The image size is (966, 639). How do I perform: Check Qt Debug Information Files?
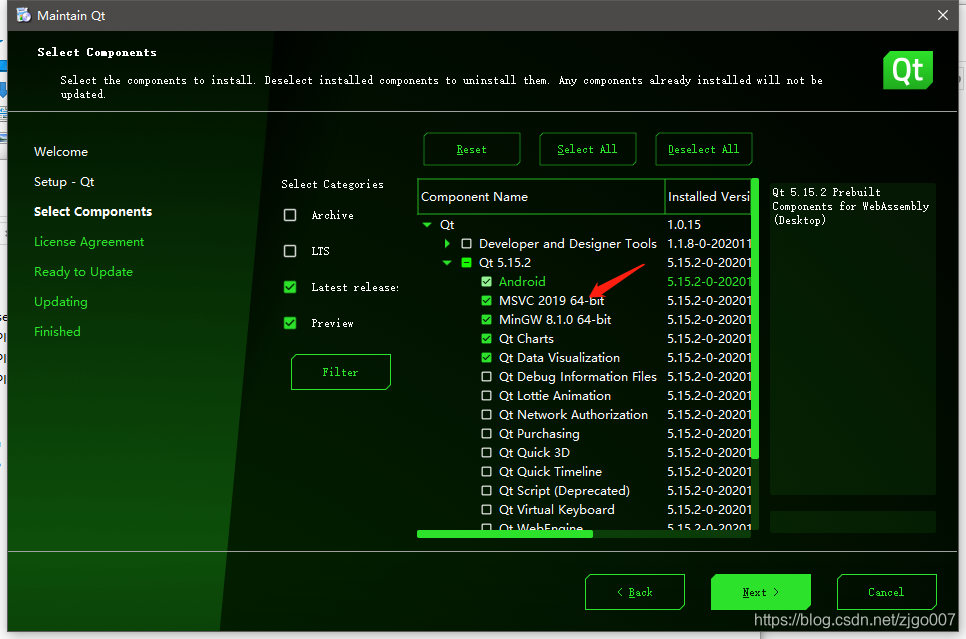(x=487, y=376)
